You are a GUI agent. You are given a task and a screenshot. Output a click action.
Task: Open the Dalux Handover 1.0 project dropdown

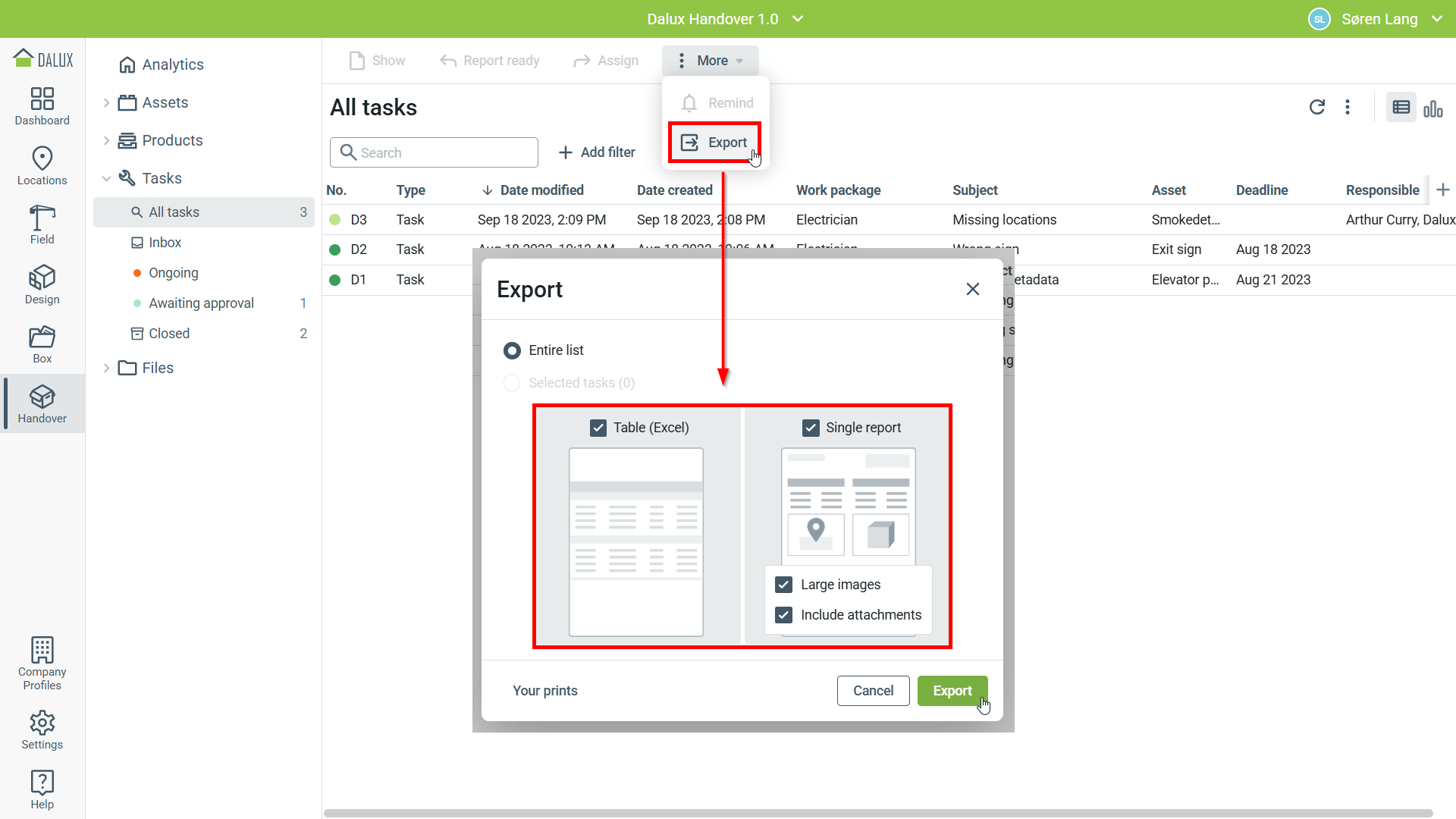point(726,19)
